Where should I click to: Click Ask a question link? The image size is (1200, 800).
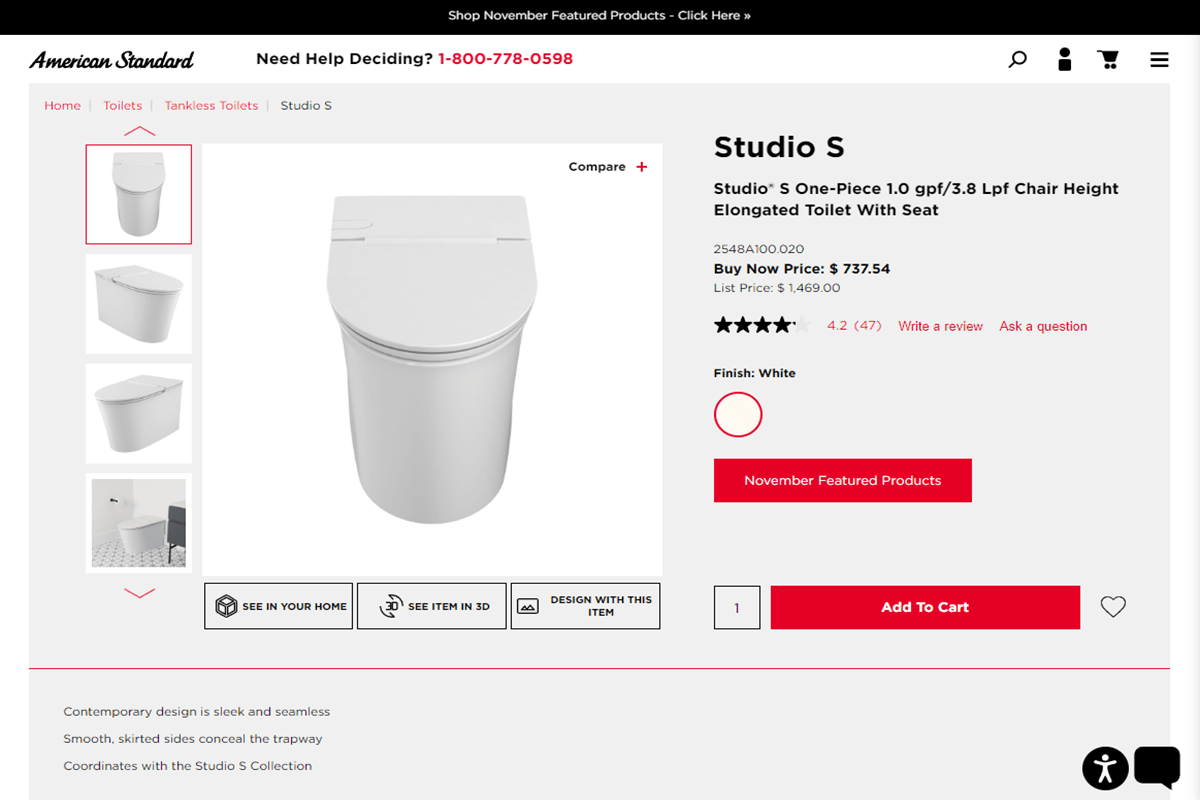(x=1043, y=326)
